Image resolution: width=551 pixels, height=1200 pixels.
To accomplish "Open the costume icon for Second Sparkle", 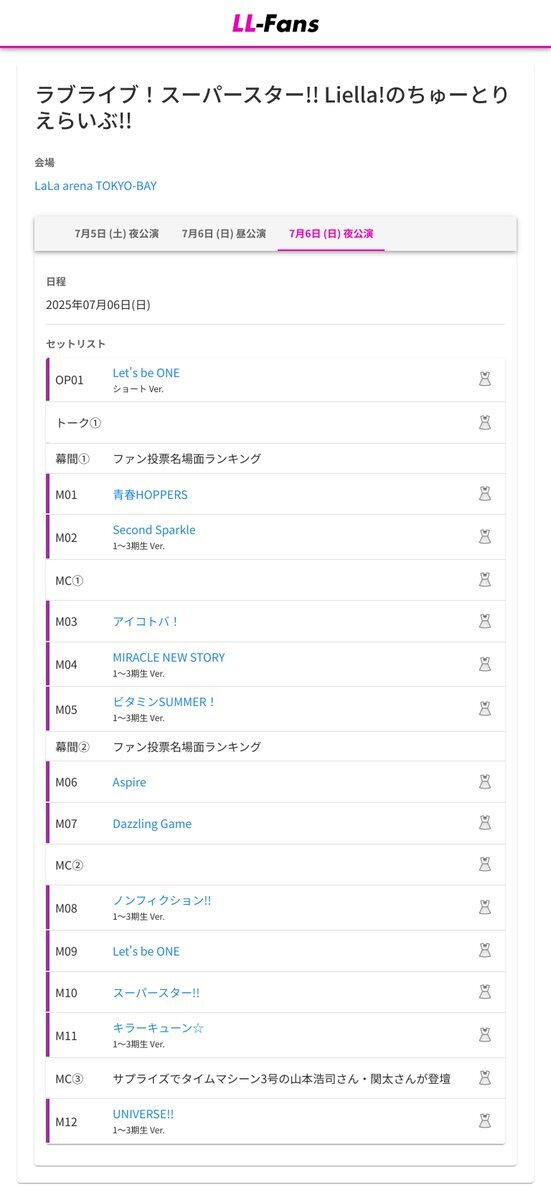I will pyautogui.click(x=485, y=537).
